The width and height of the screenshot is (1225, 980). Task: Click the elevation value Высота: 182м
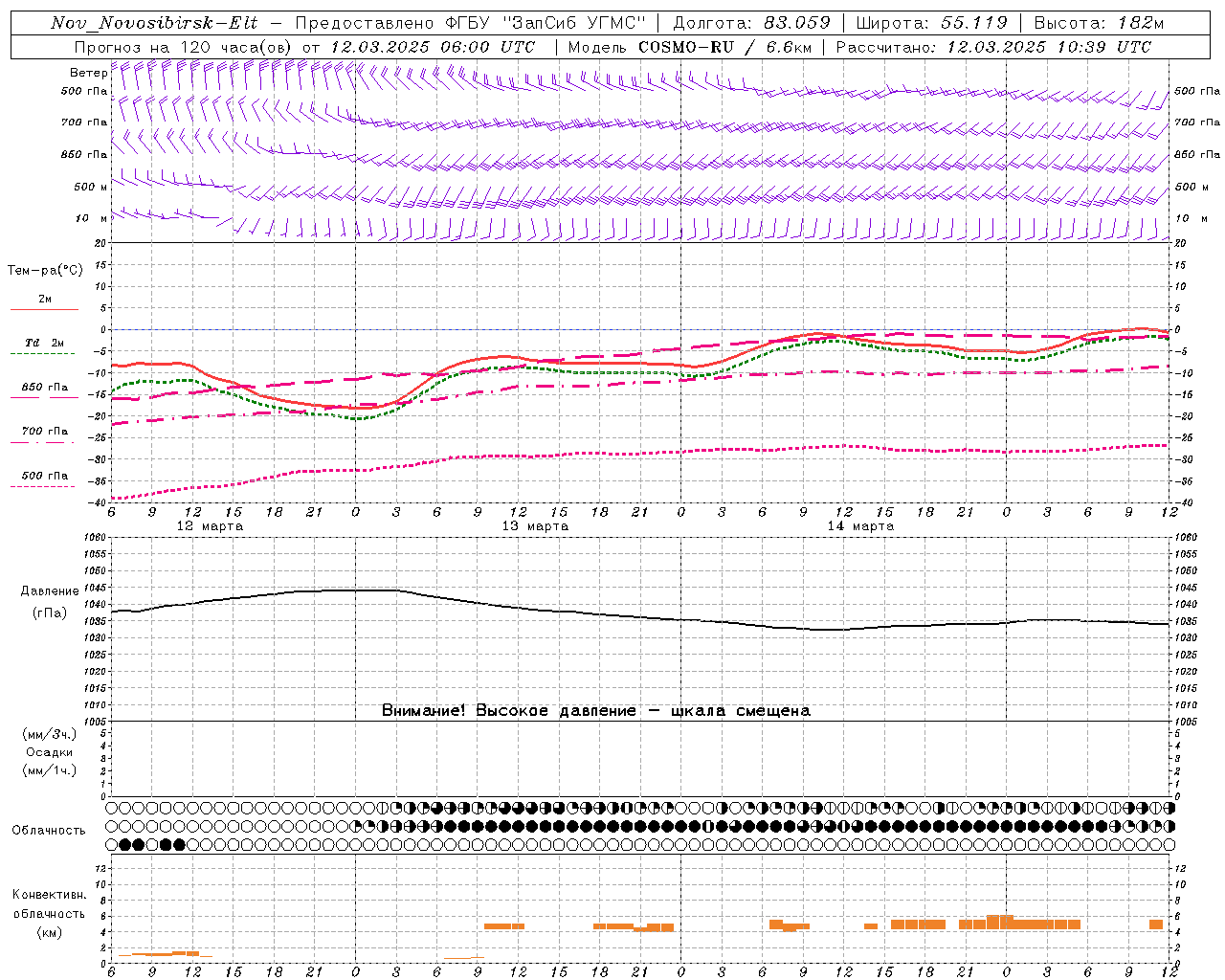click(1099, 23)
